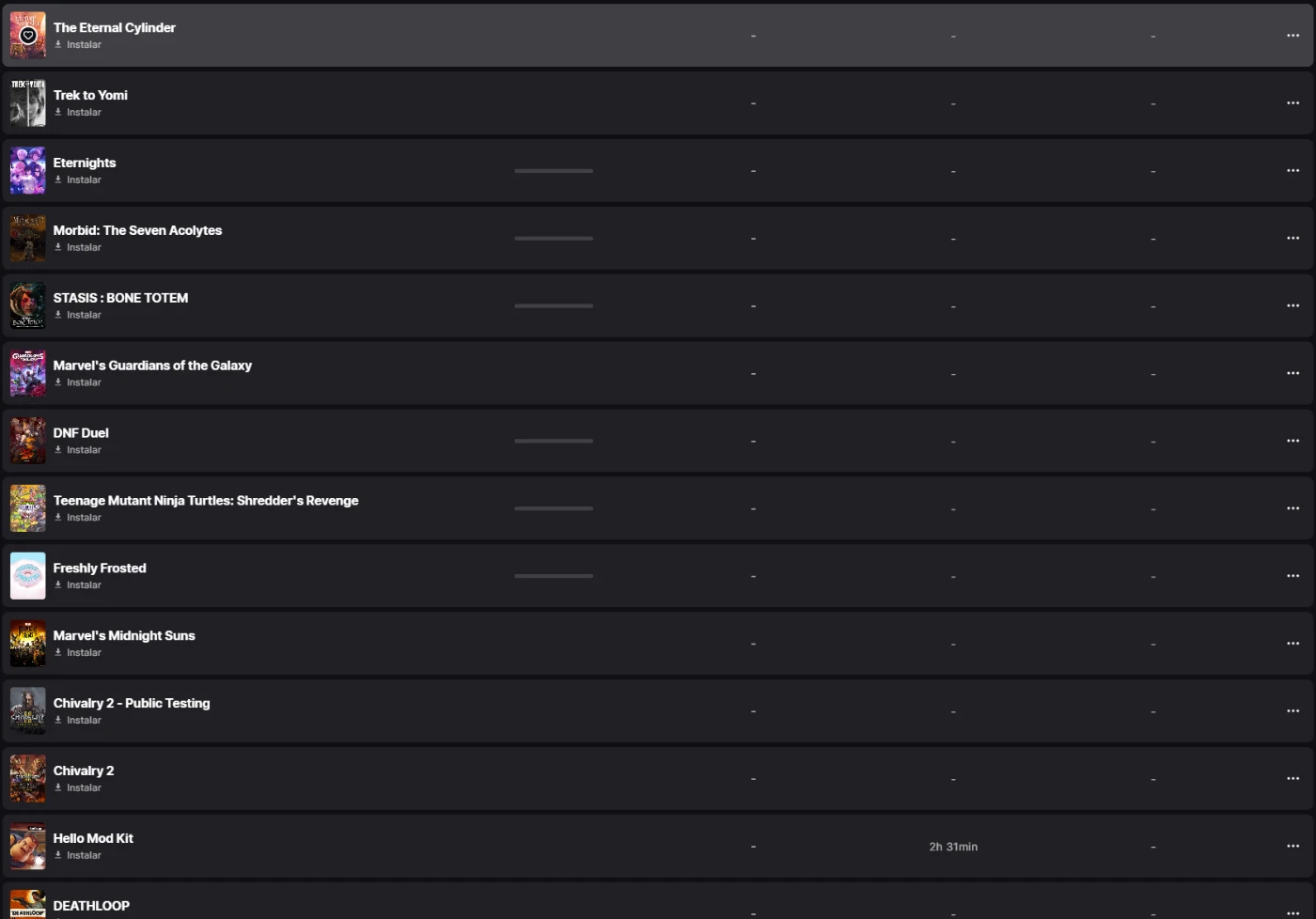This screenshot has height=919, width=1316.
Task: Show more options for Freshly Frosted
Action: tap(1292, 576)
